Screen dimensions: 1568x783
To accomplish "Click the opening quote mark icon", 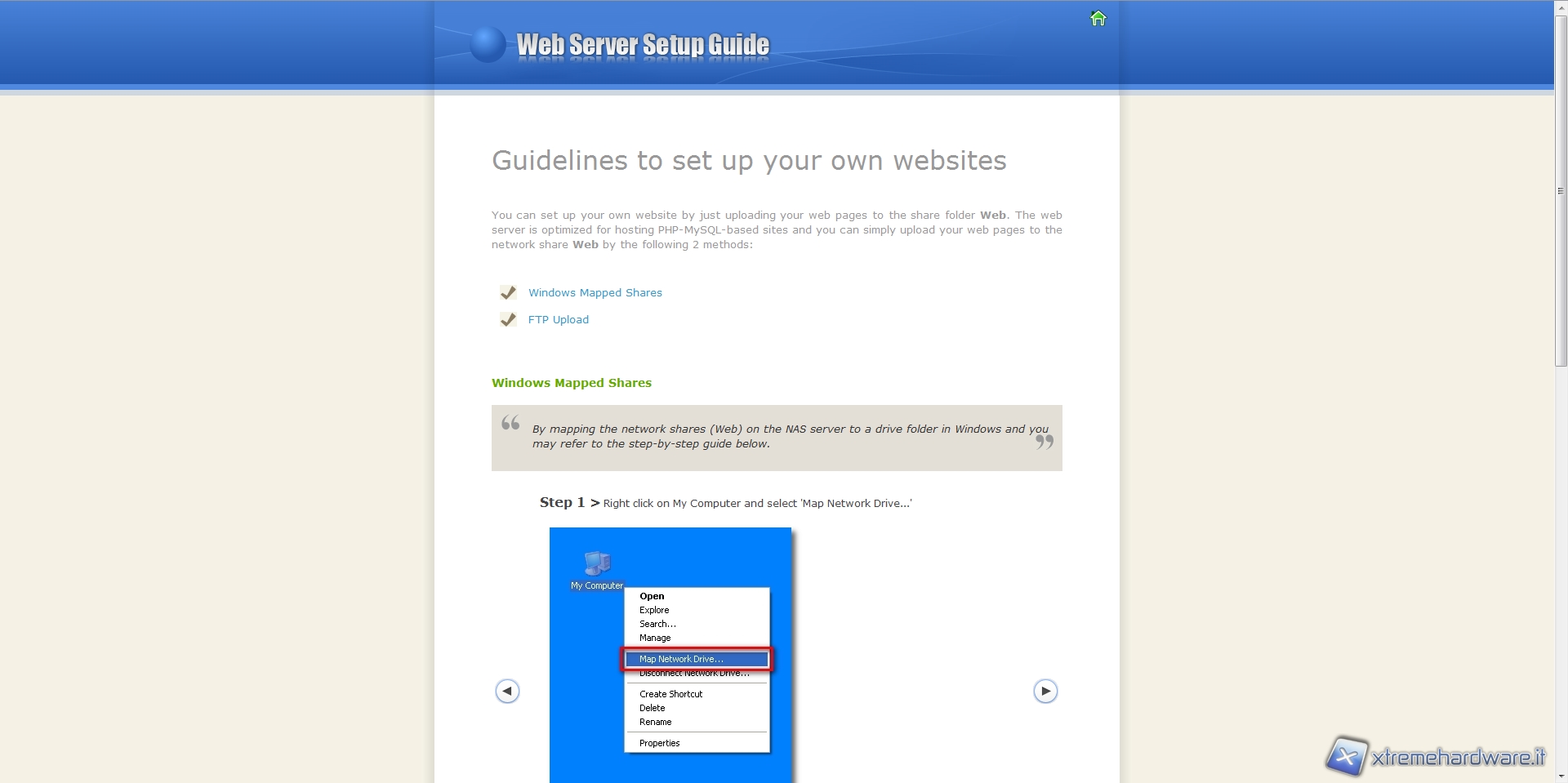I will pos(510,422).
